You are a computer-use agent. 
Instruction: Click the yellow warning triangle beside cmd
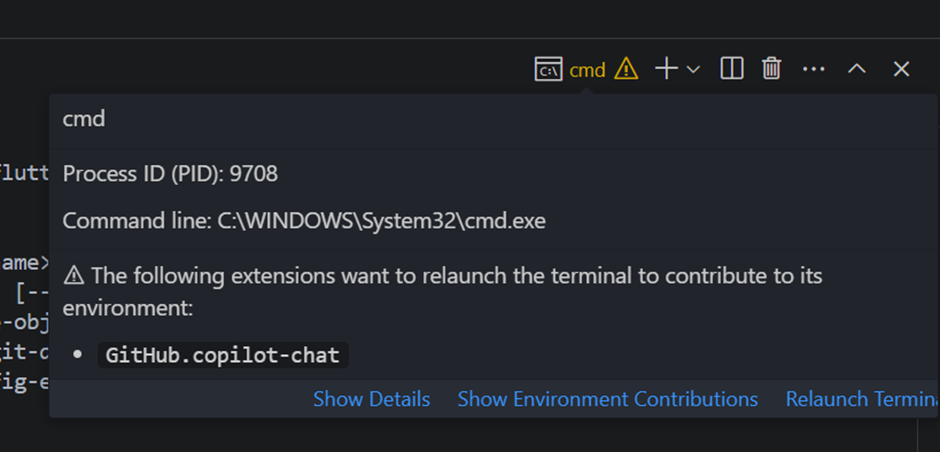[x=626, y=69]
